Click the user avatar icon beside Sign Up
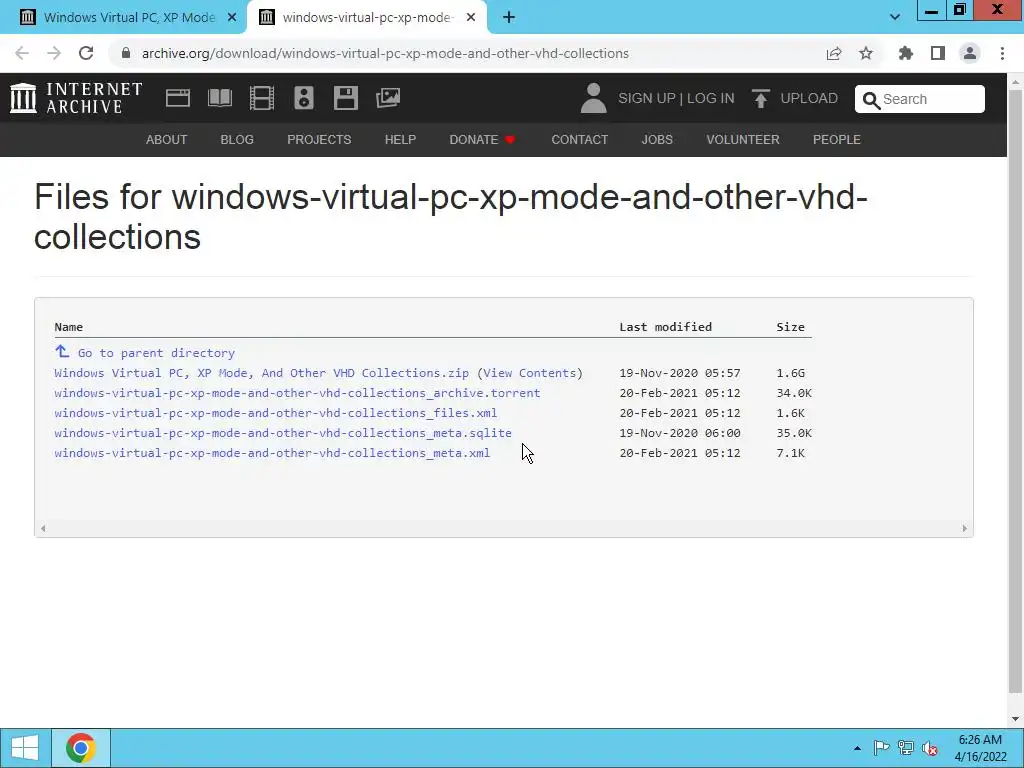The width and height of the screenshot is (1024, 768). click(x=594, y=98)
